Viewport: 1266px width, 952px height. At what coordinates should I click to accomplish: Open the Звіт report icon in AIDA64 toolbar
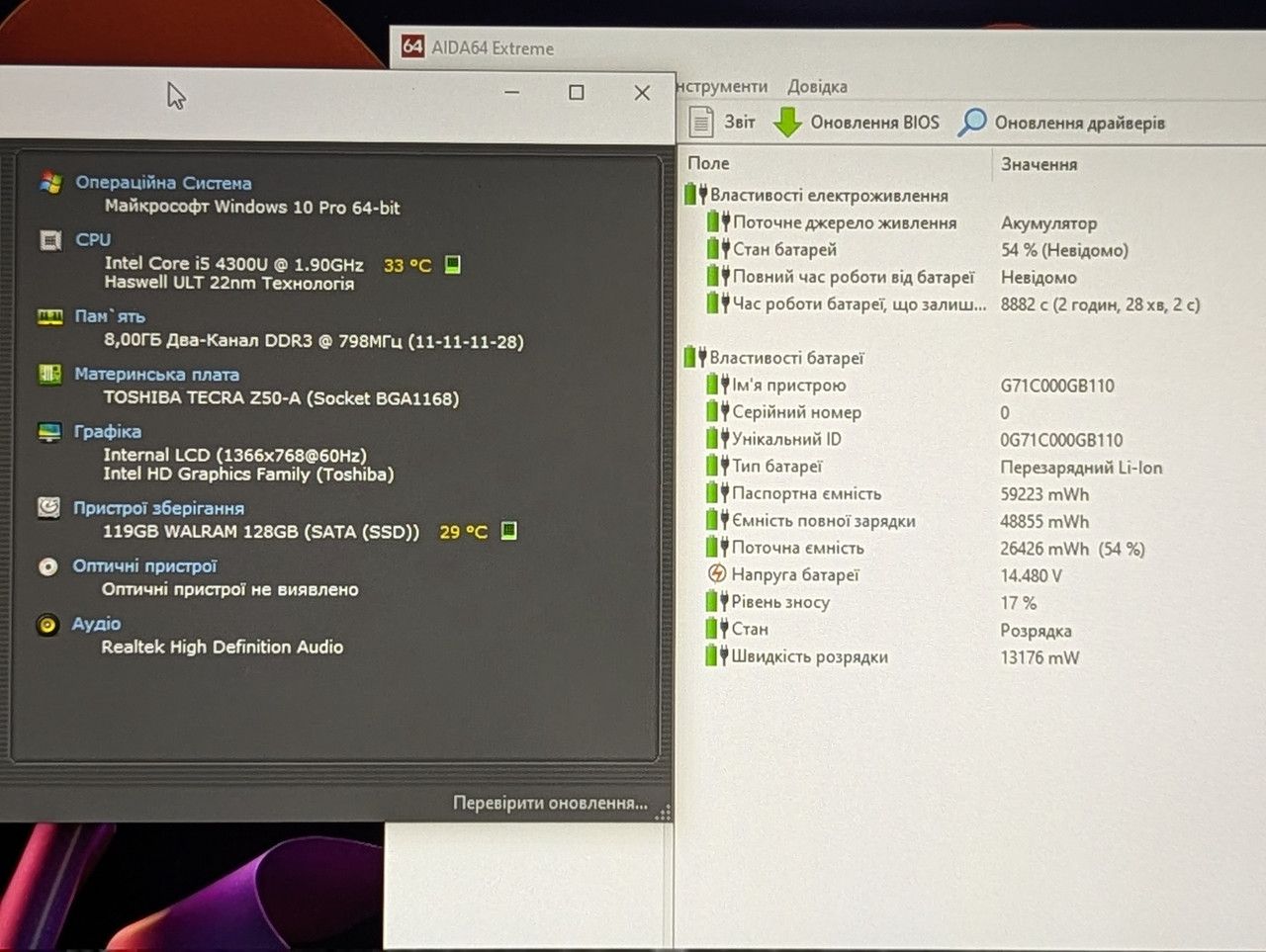[700, 122]
